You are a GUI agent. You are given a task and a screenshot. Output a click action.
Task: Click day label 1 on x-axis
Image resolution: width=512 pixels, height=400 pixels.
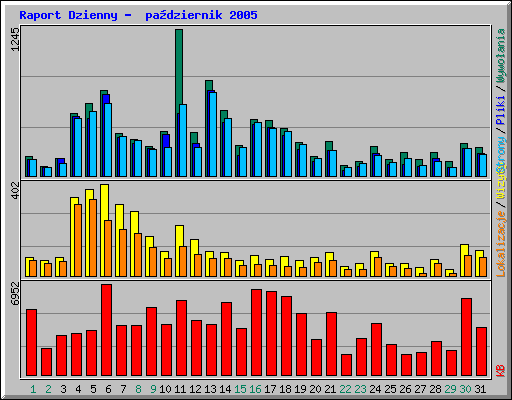pos(33,389)
